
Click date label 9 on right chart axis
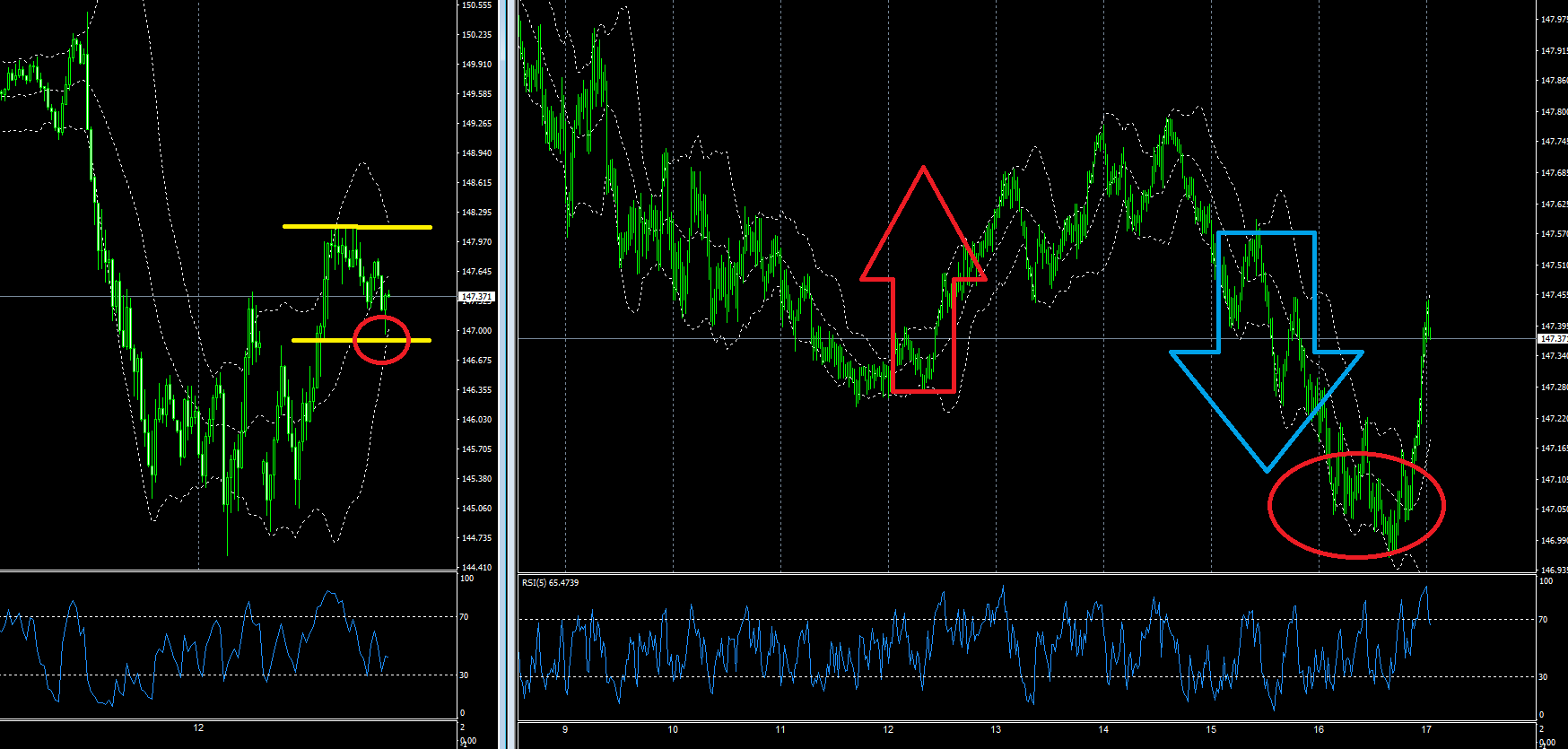tap(565, 730)
